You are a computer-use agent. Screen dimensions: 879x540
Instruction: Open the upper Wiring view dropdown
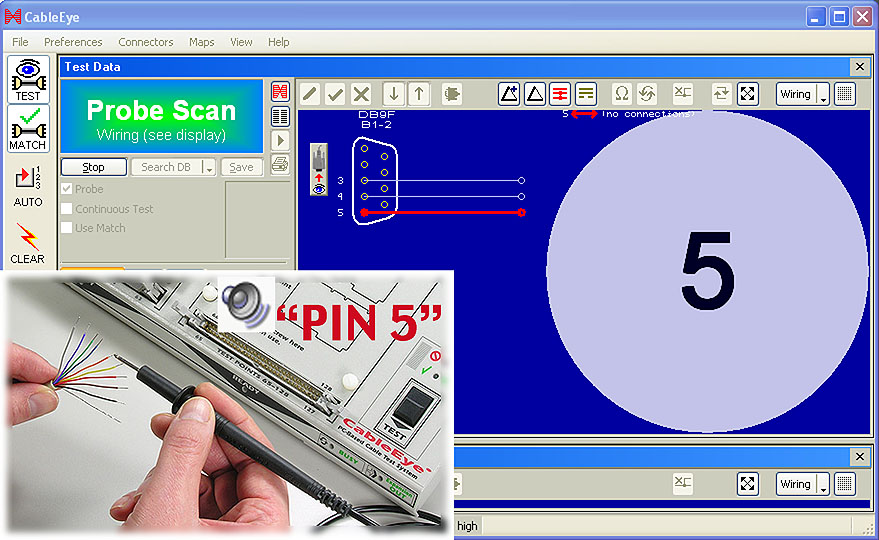[x=823, y=94]
